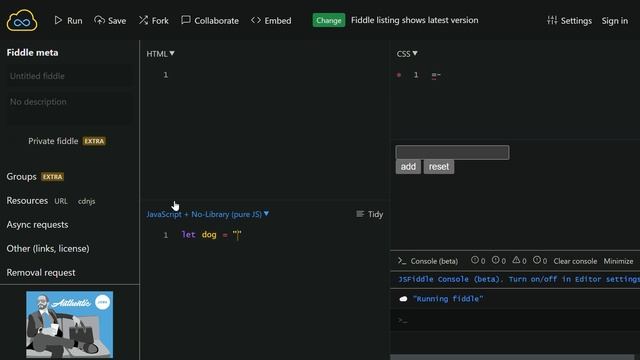Click the console command prompt input

tap(515, 320)
